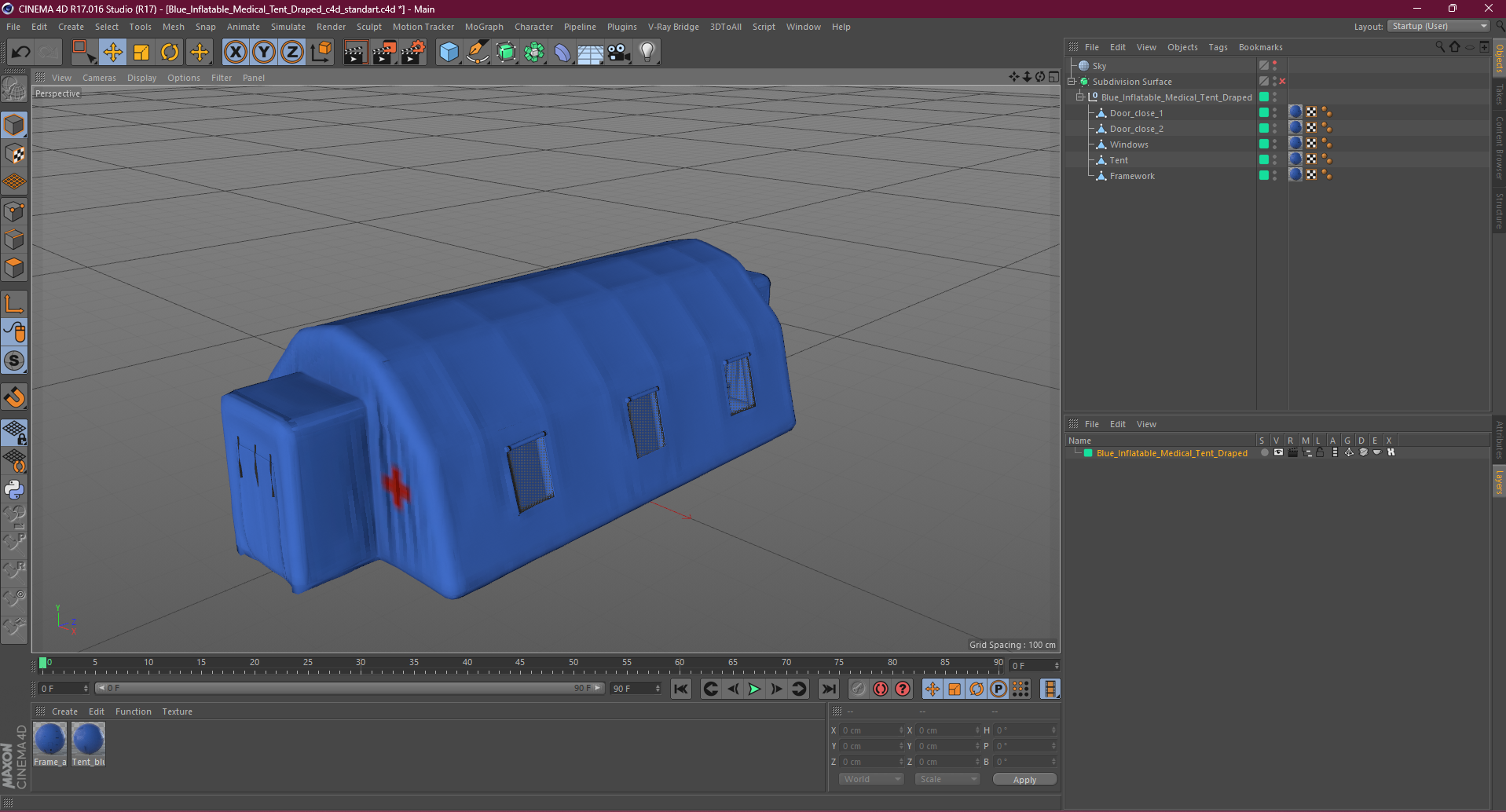Screen dimensions: 1506x812
Task: Select the Tent_blue material swatch
Action: tap(88, 744)
